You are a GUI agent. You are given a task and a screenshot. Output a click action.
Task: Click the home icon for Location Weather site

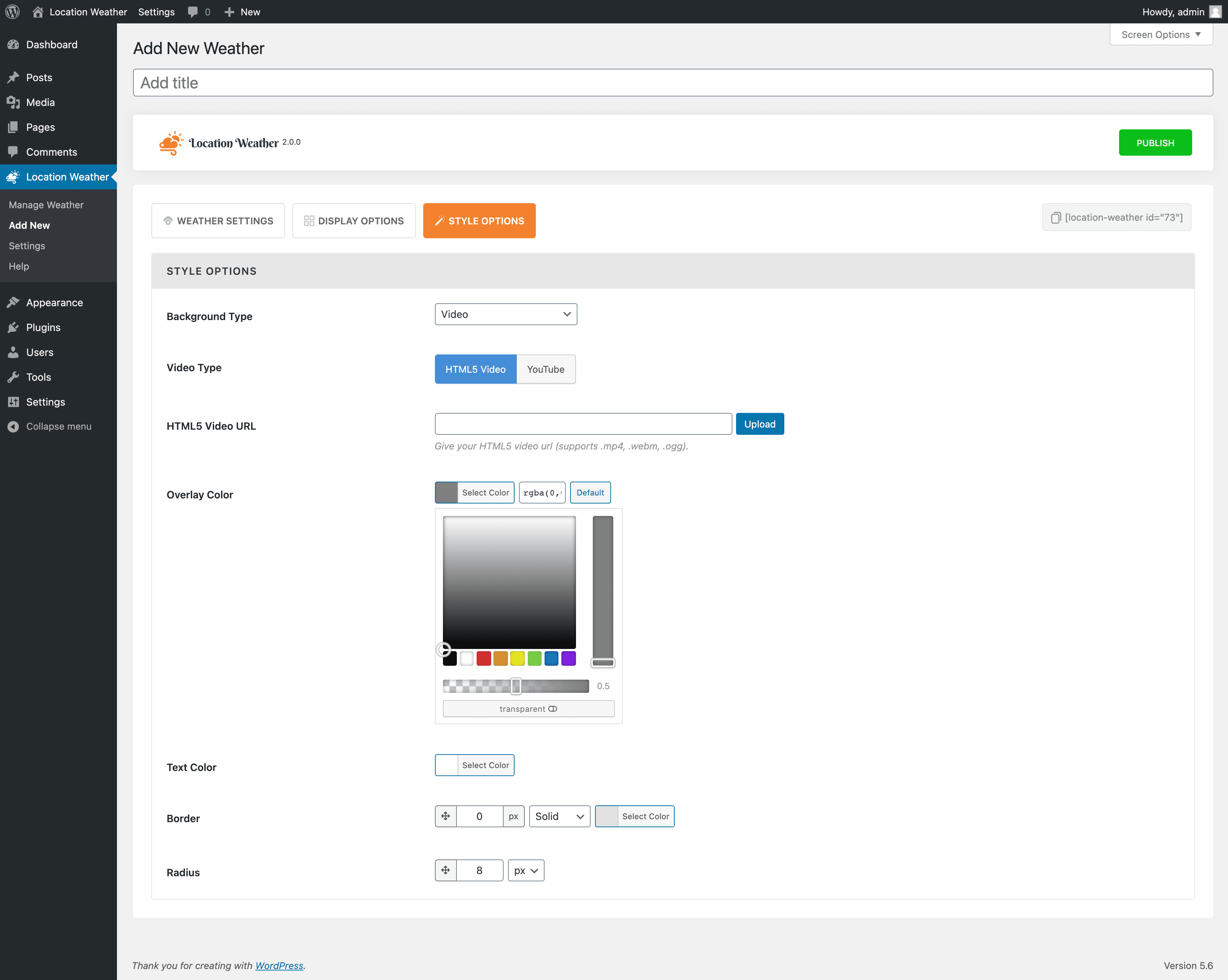click(x=38, y=12)
